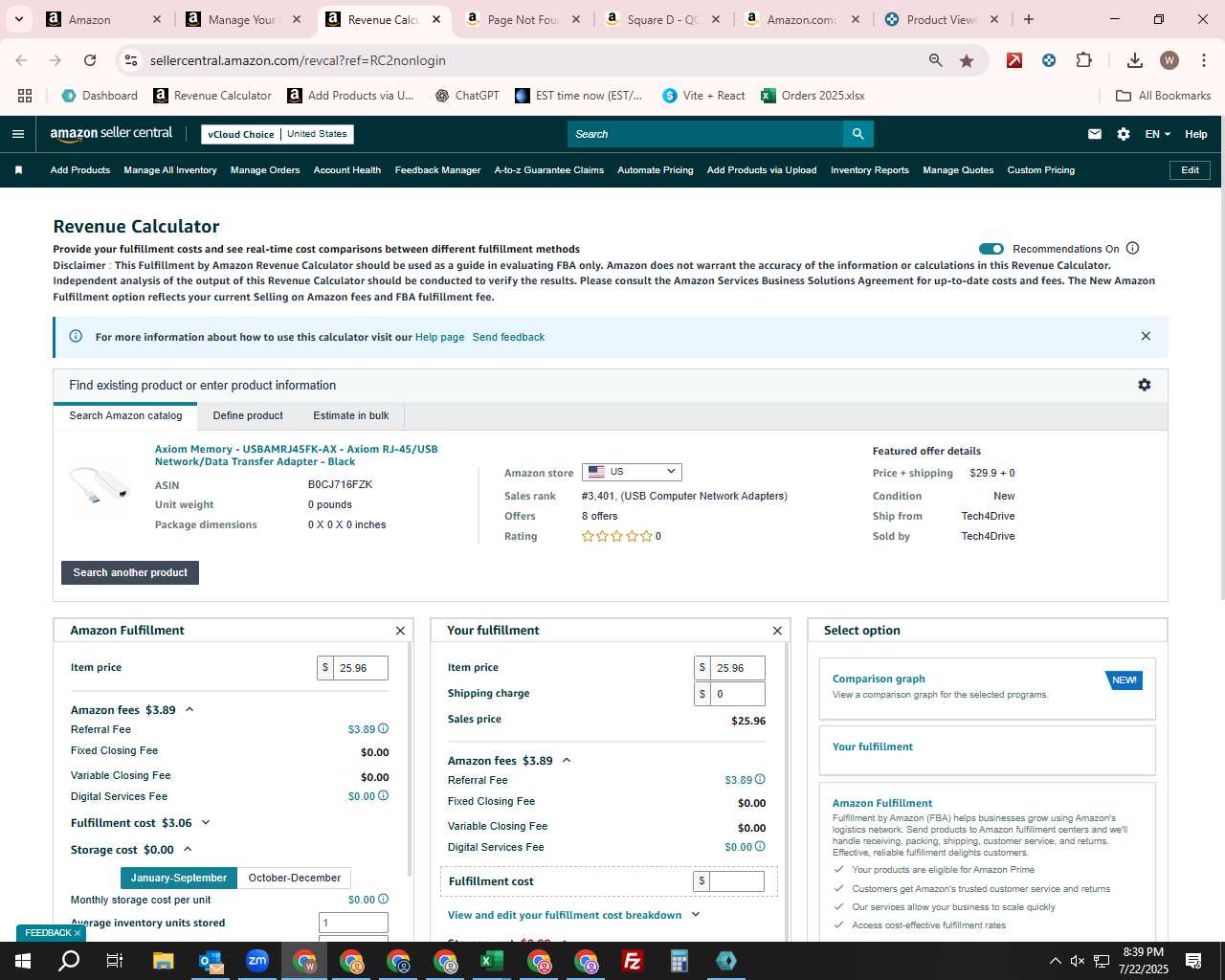Viewport: 1225px width, 980px height.
Task: Click Amazon Fulfillment Item price field
Action: tap(360, 668)
